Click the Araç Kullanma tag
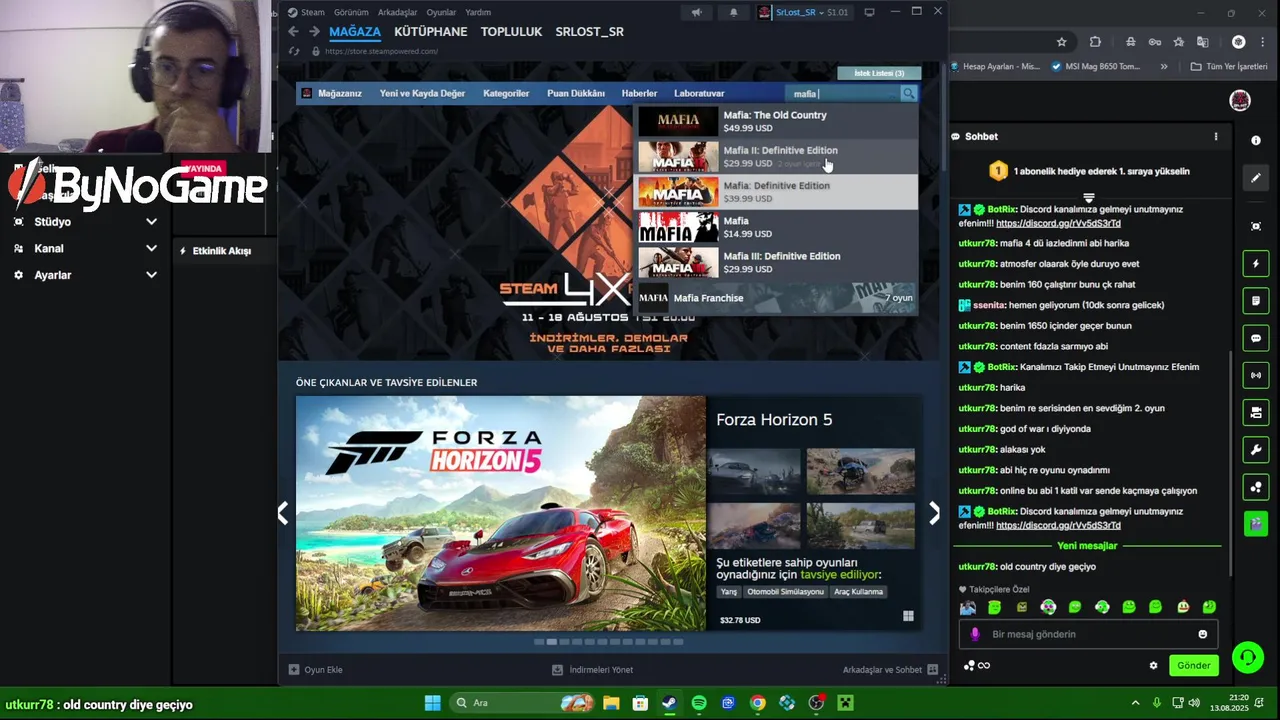The width and height of the screenshot is (1280, 720). tap(858, 592)
